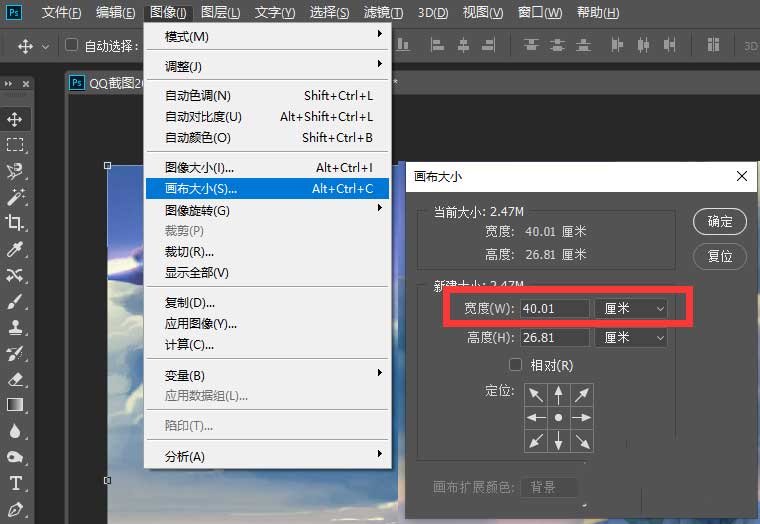This screenshot has height=524, width=760.
Task: Expand the 图像旋转(G) submenu
Action: [x=267, y=210]
